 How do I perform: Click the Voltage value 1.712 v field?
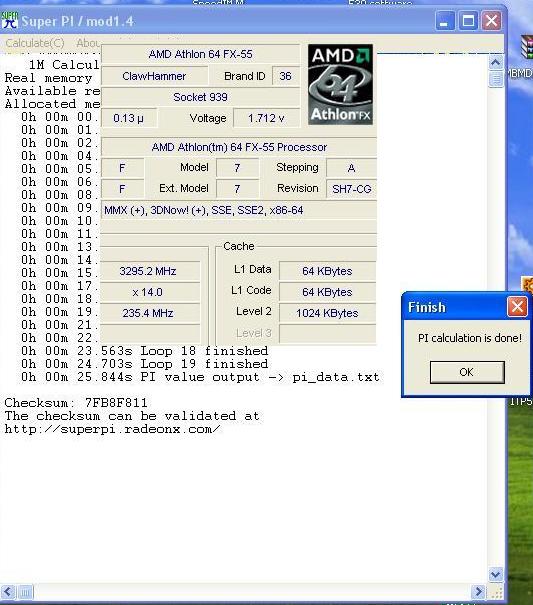266,118
